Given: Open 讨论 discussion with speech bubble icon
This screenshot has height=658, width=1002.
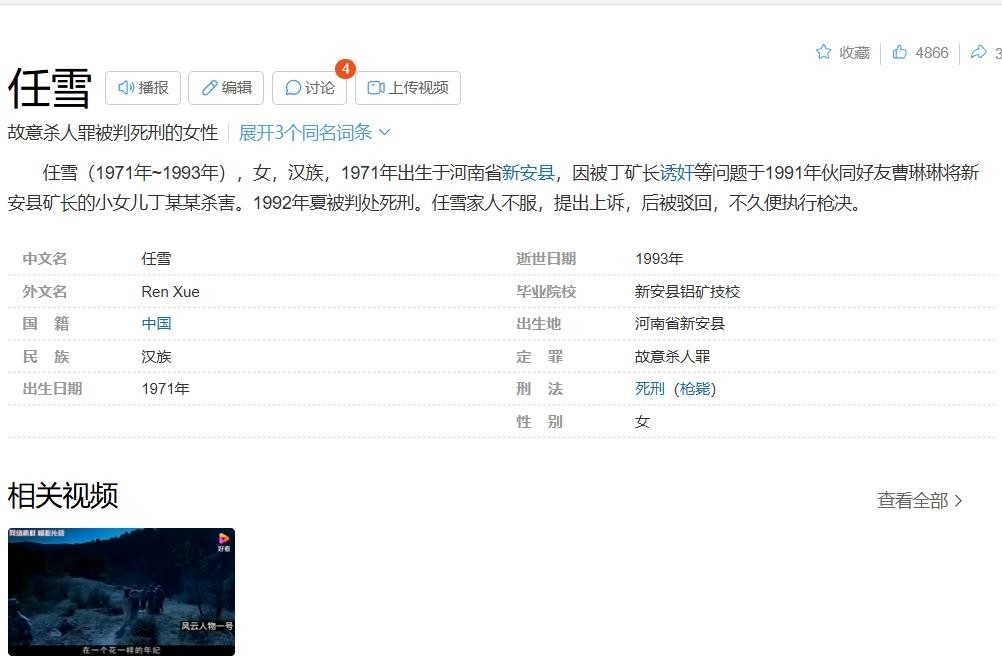Looking at the screenshot, I should (309, 88).
